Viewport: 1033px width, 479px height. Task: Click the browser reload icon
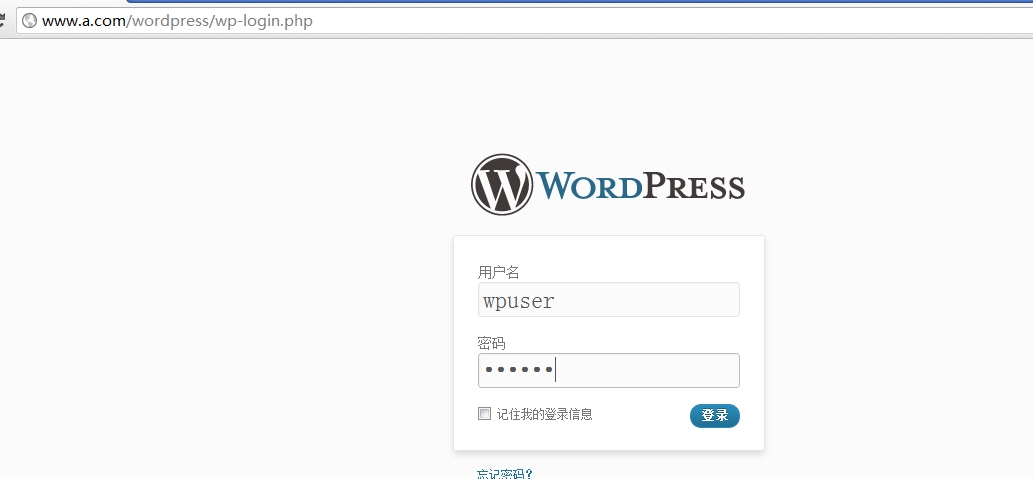point(2,20)
